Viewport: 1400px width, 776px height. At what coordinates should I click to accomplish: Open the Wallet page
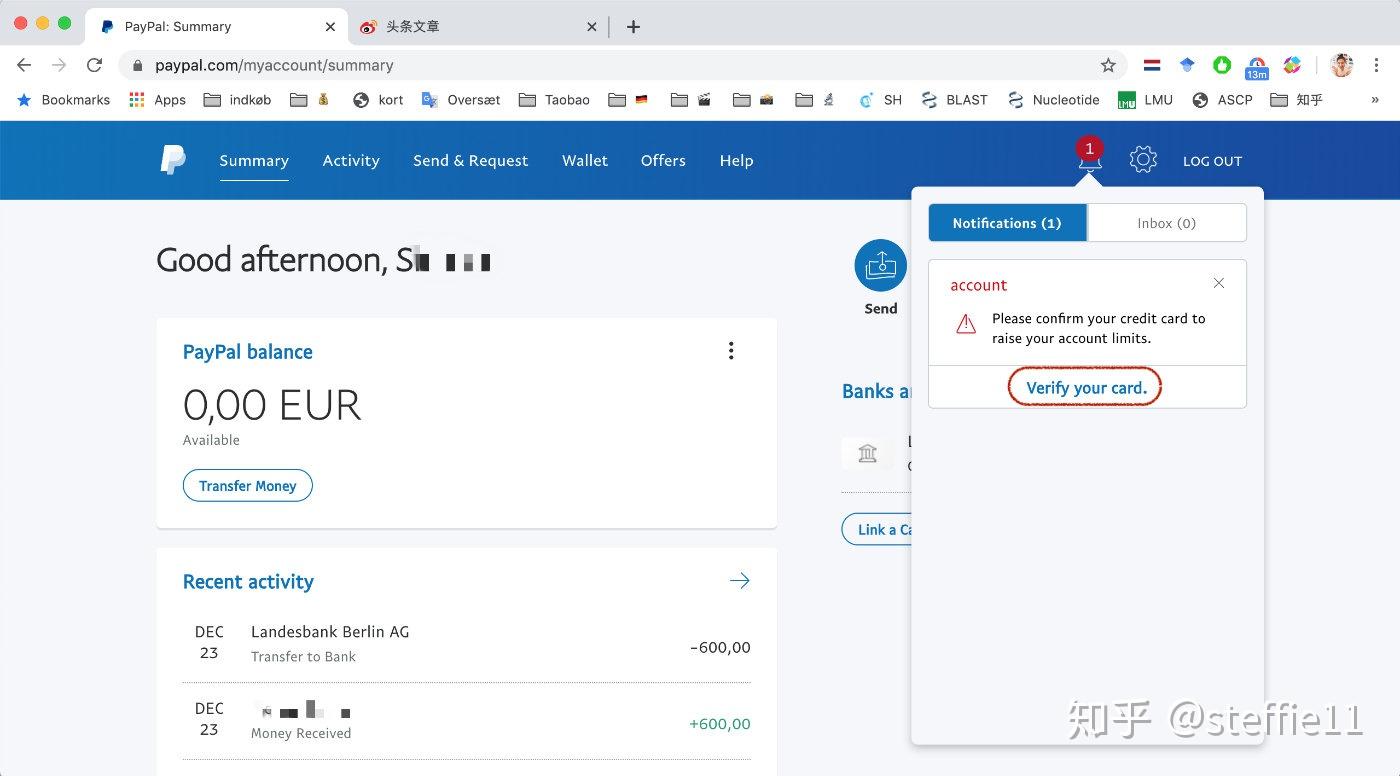585,161
